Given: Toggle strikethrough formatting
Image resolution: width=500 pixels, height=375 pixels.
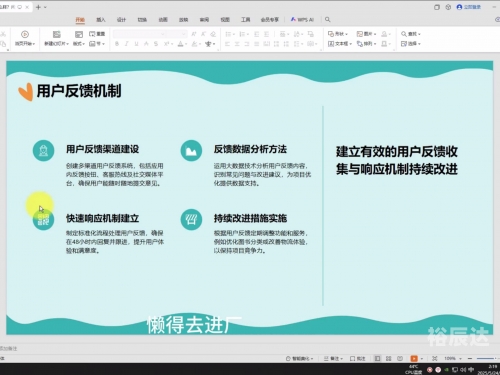Looking at the screenshot, I should pyautogui.click(x=146, y=44).
